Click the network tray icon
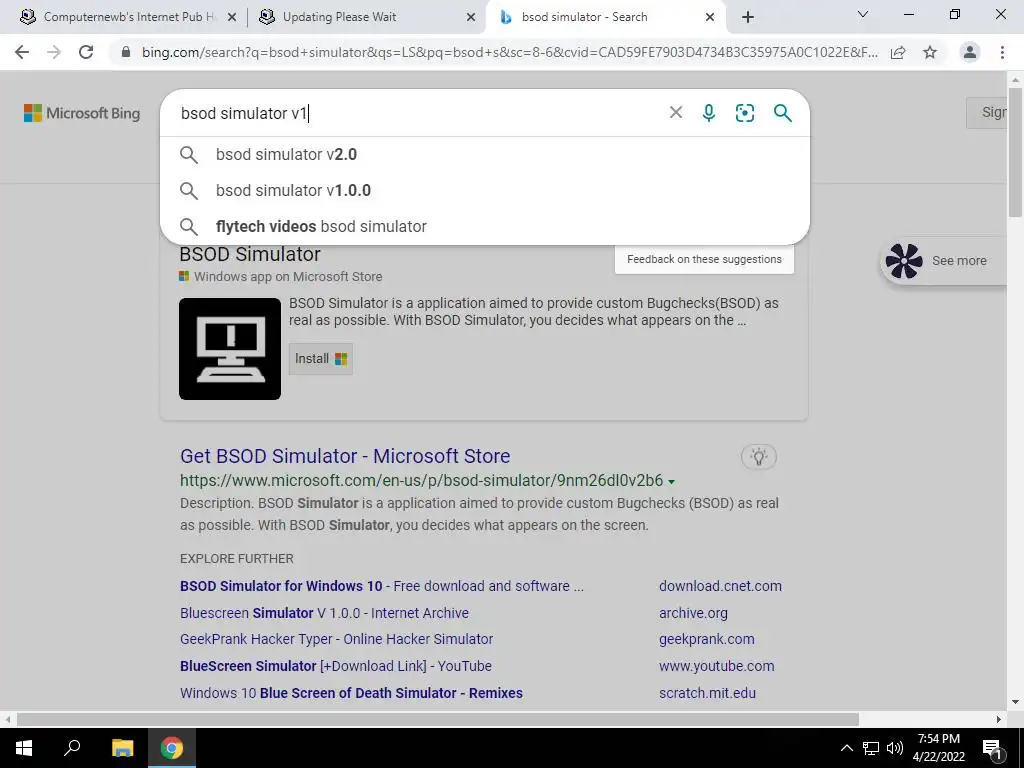 [x=871, y=748]
